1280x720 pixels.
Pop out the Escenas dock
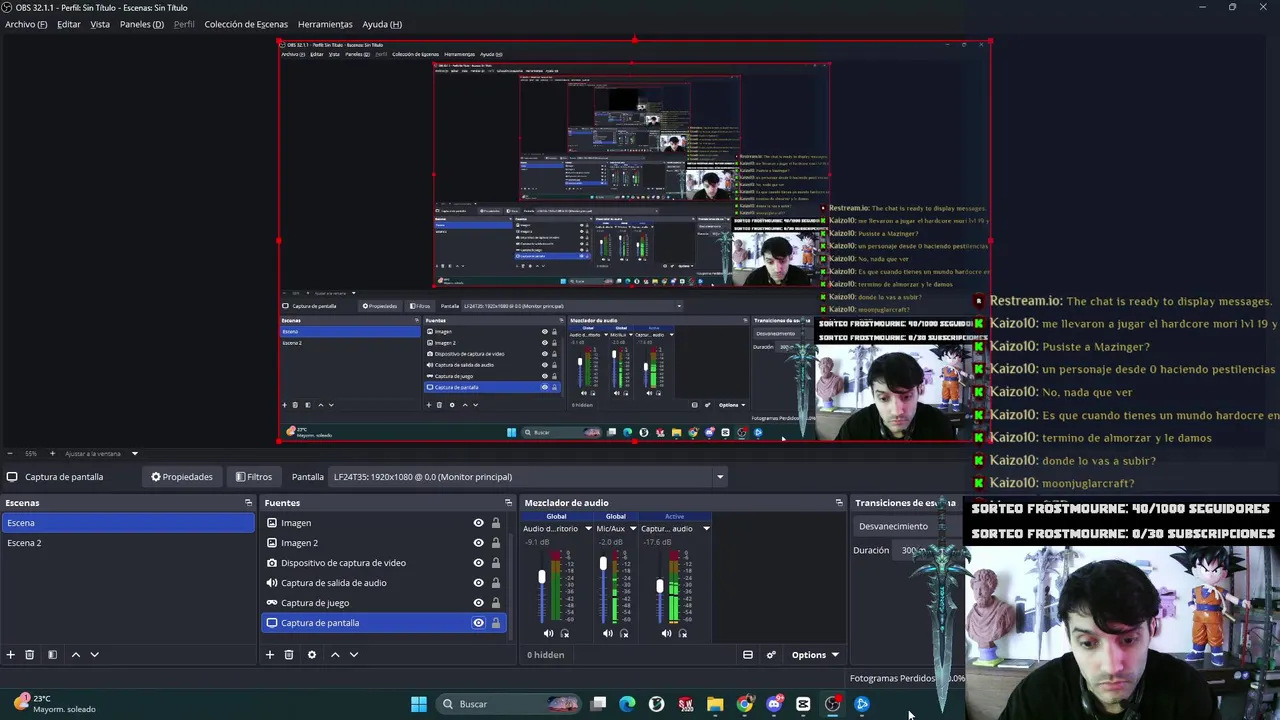(248, 503)
